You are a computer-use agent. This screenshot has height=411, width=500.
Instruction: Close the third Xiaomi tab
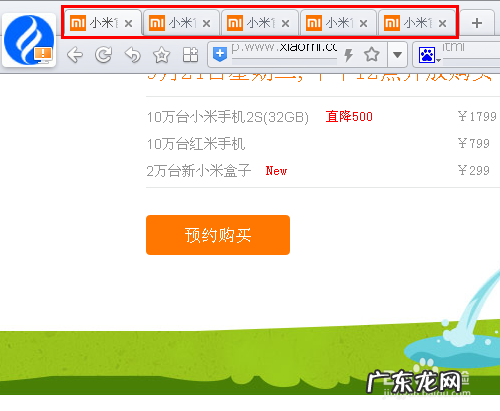(285, 23)
